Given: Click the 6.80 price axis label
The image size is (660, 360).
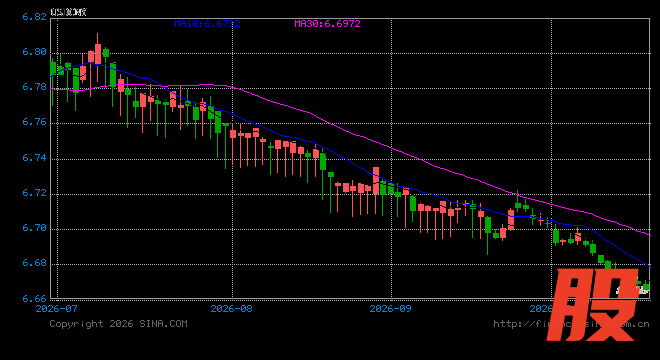Looking at the screenshot, I should [x=34, y=52].
